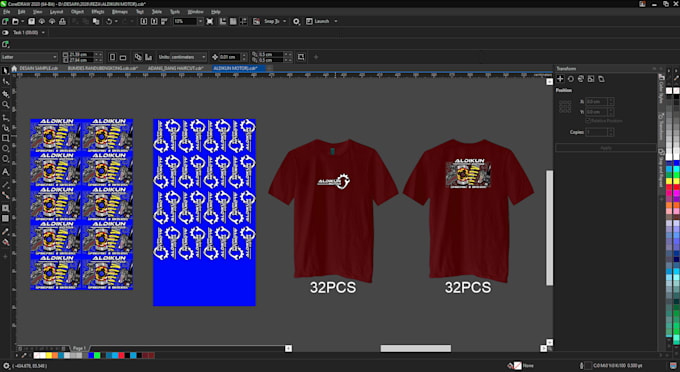Select the Shape tool in toolbox
The image size is (680, 372).
[5, 82]
